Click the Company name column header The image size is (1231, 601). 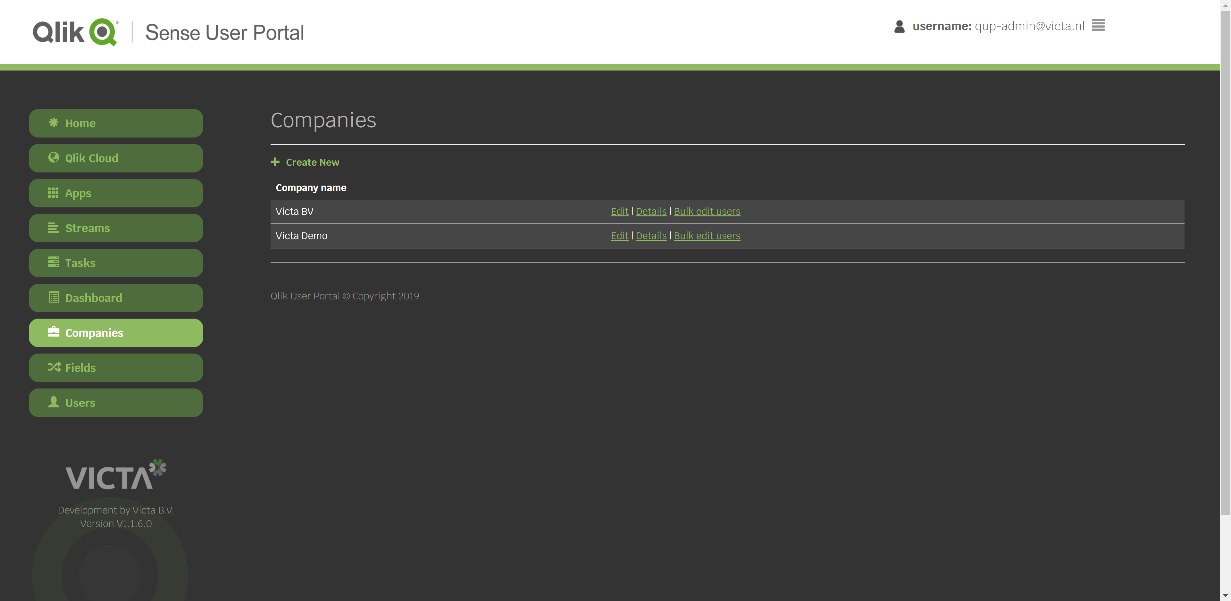pos(311,188)
